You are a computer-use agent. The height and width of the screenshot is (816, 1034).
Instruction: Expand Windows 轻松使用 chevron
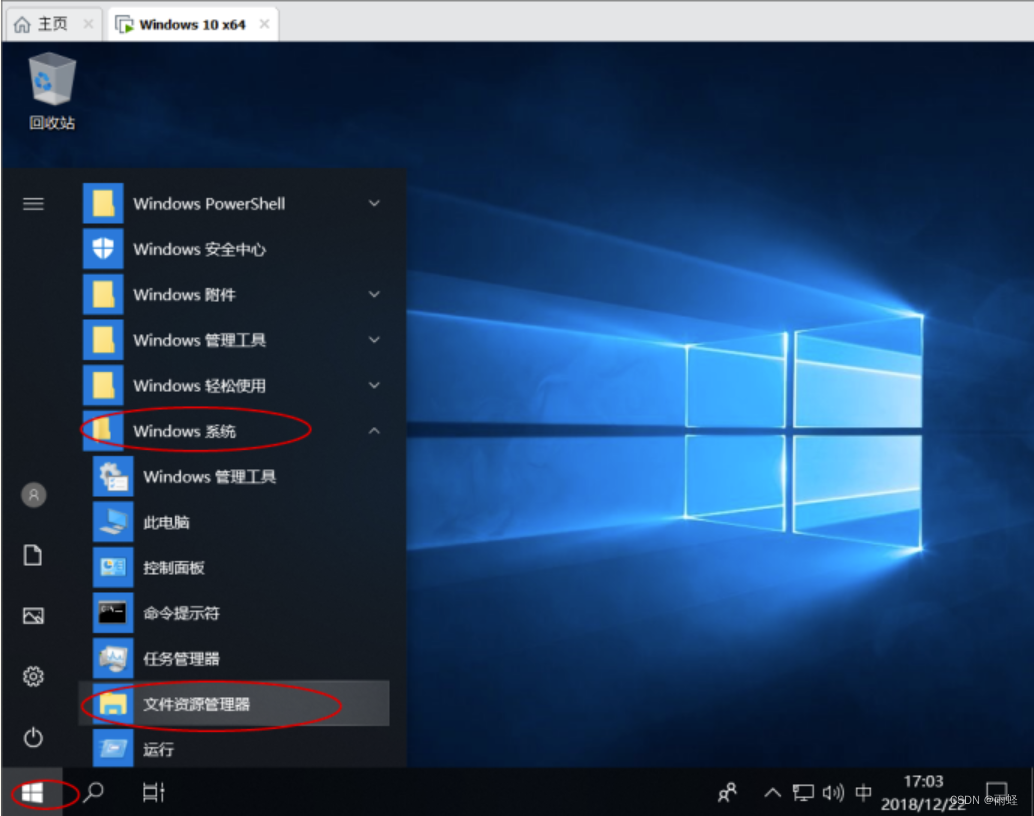pyautogui.click(x=374, y=385)
